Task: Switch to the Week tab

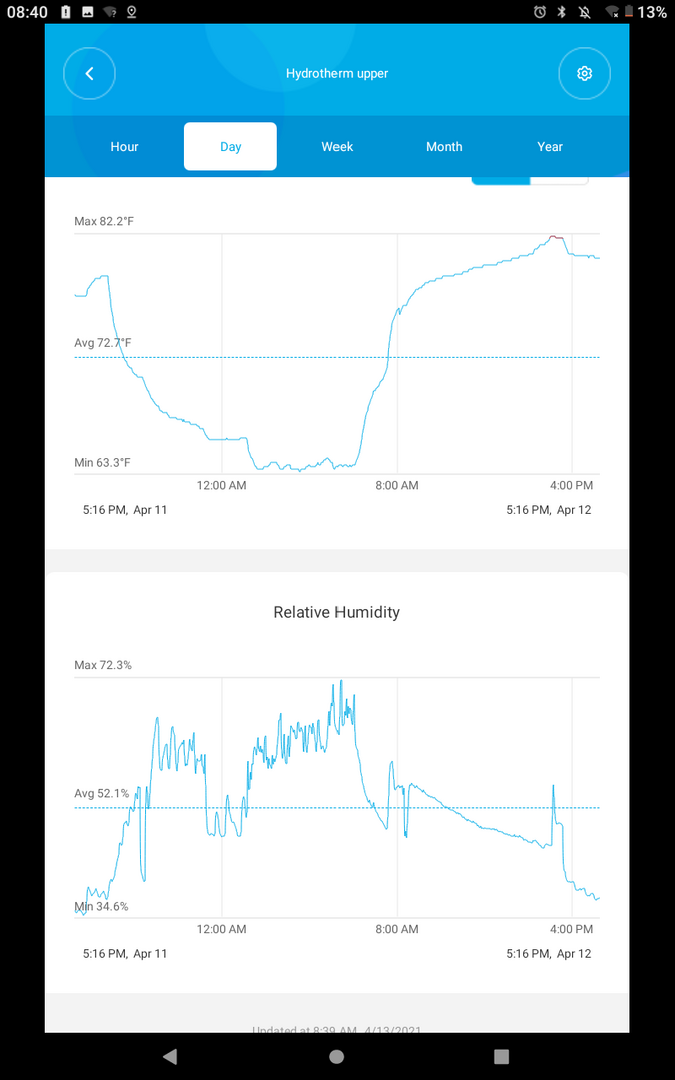Action: [337, 147]
